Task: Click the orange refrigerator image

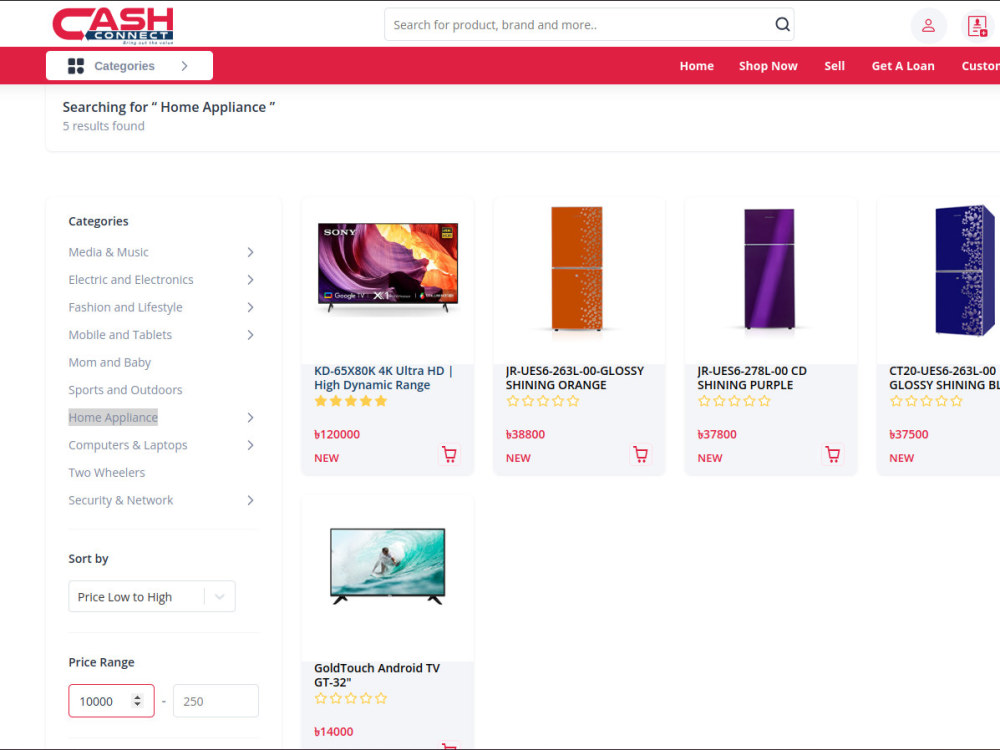Action: (x=577, y=268)
